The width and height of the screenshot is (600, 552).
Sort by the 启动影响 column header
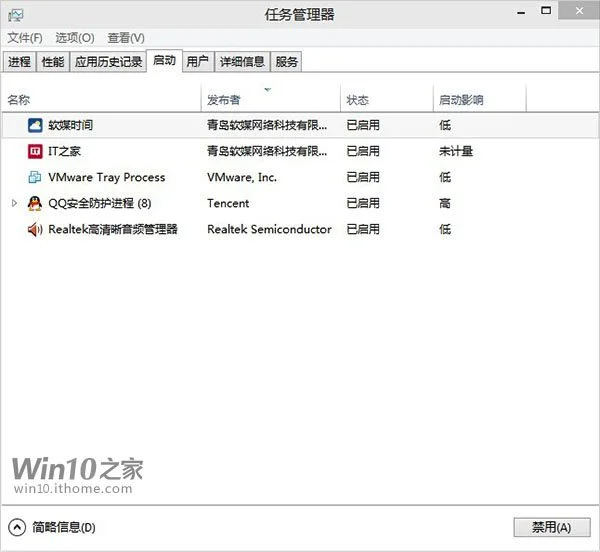[x=480, y=100]
